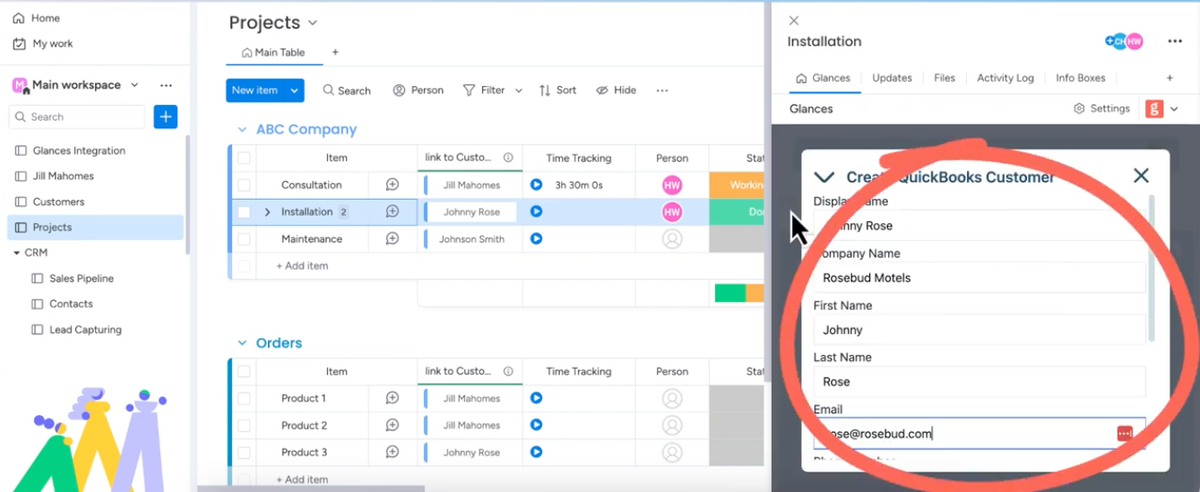Click the Company Name field

click(x=979, y=278)
